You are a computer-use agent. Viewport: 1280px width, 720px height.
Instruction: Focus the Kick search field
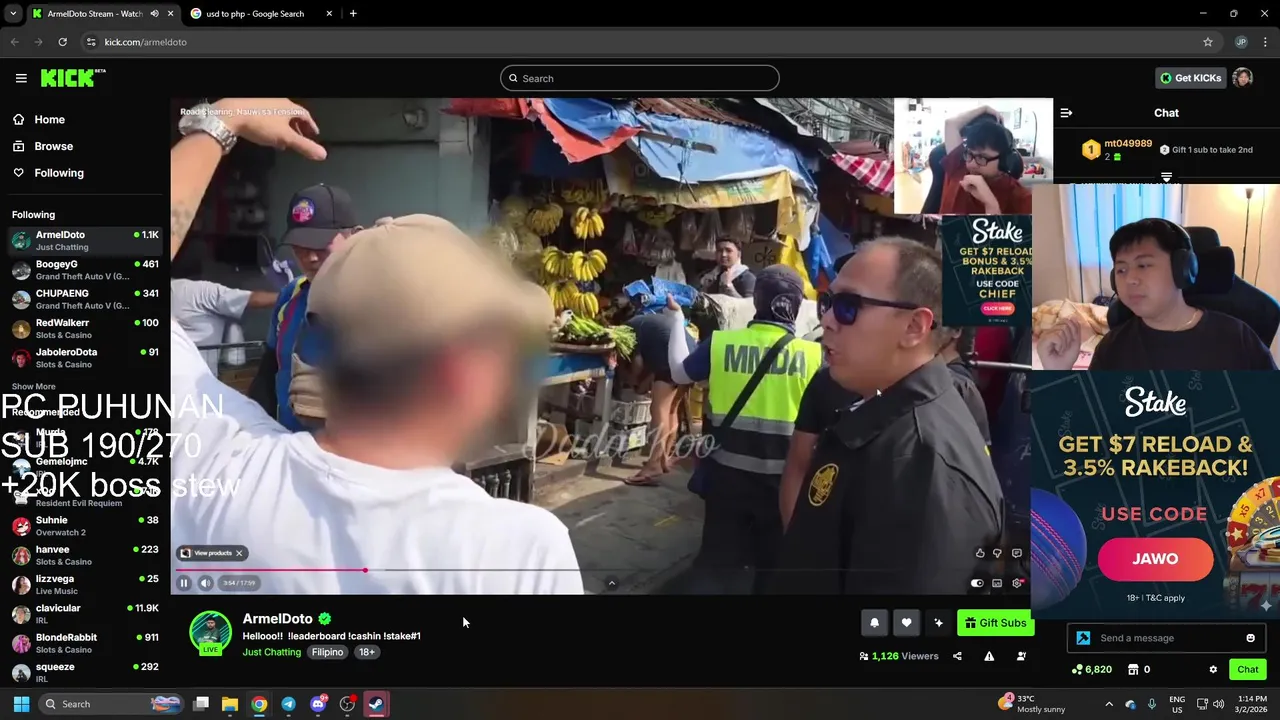(x=640, y=78)
